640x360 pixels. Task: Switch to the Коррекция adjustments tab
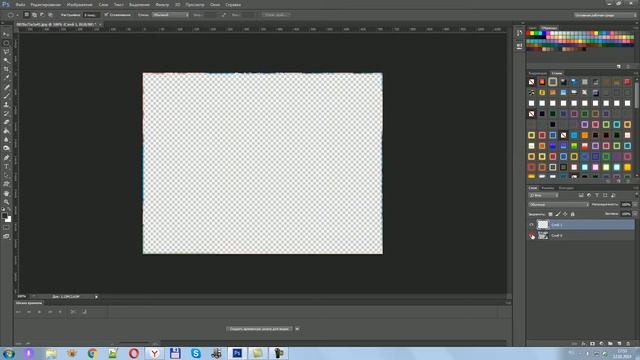pyautogui.click(x=538, y=73)
